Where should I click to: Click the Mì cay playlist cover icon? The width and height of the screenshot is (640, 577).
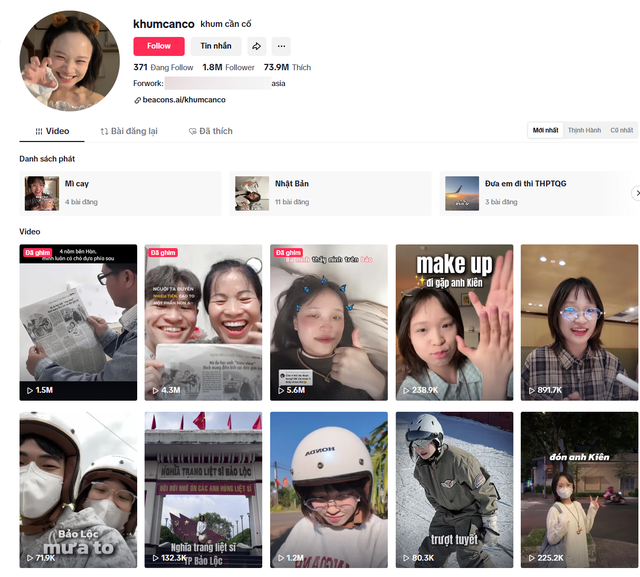pos(42,193)
